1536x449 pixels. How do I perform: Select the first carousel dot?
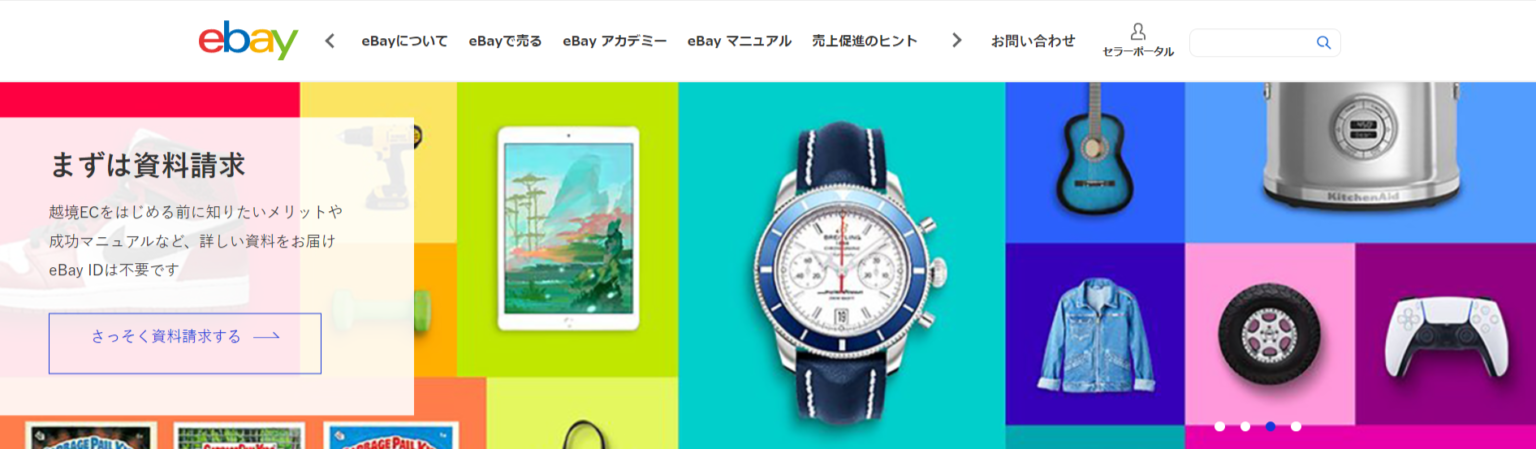coord(1219,426)
